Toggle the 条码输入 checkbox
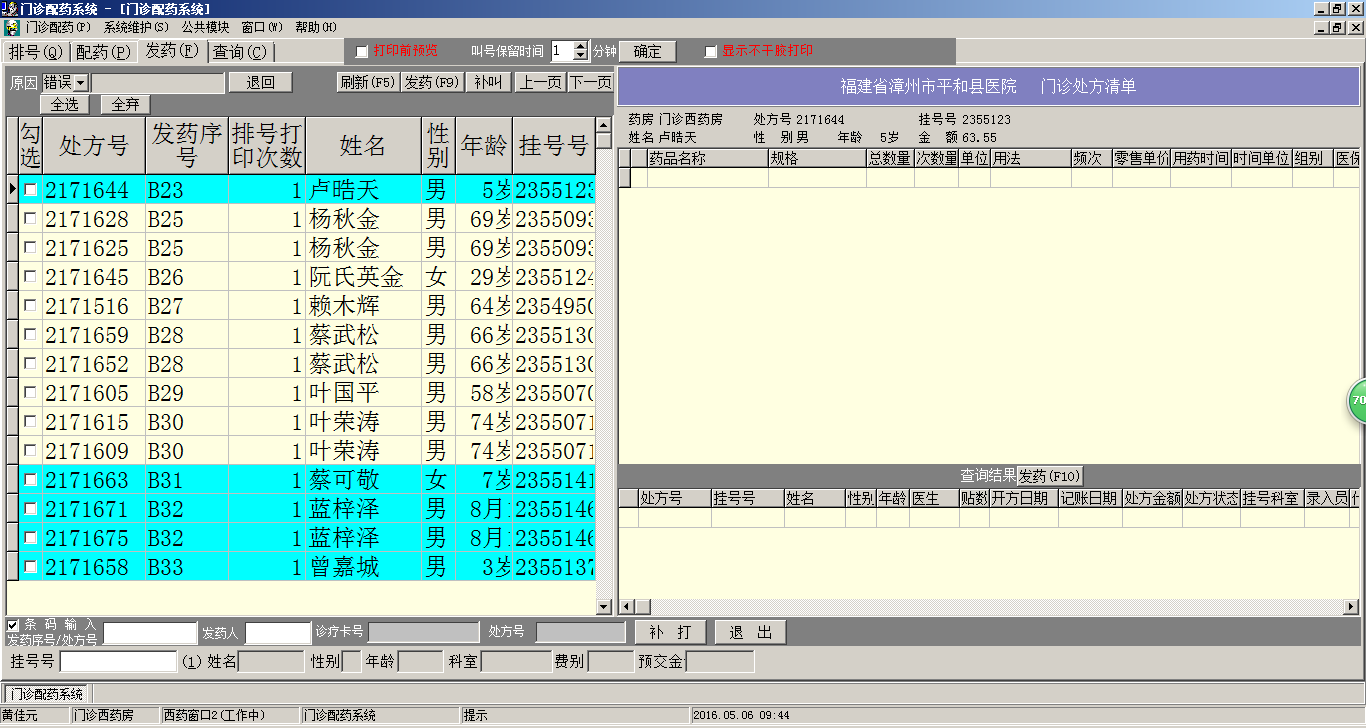Screen dimensions: 1366x728 coord(13,625)
